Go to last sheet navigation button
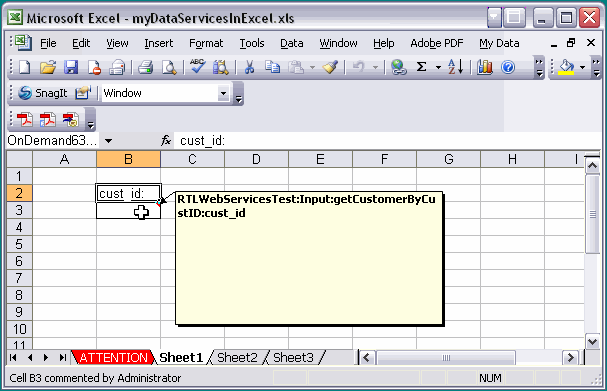The width and height of the screenshot is (607, 391). coord(62,358)
